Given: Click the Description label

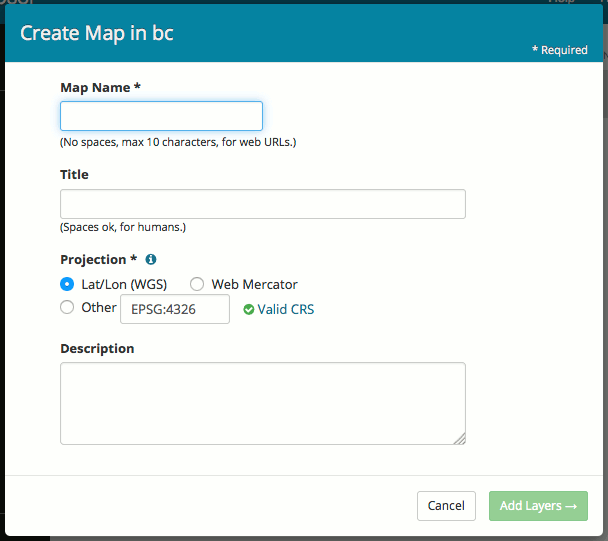Looking at the screenshot, I should [x=97, y=348].
